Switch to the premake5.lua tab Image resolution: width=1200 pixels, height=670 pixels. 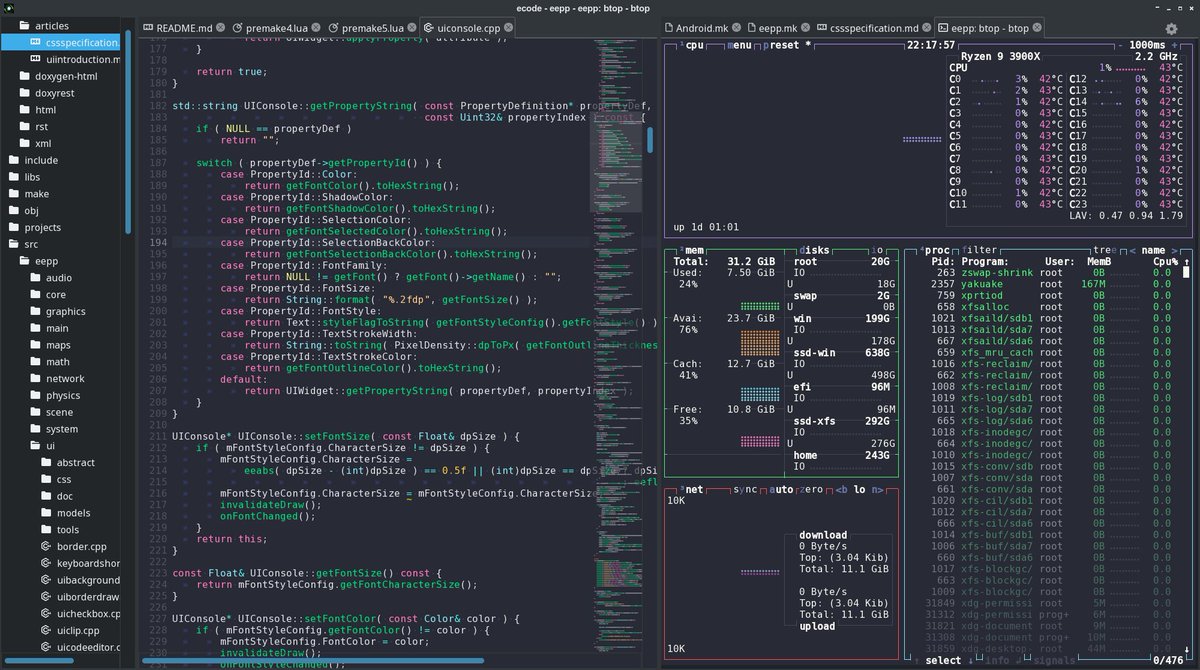tap(372, 28)
